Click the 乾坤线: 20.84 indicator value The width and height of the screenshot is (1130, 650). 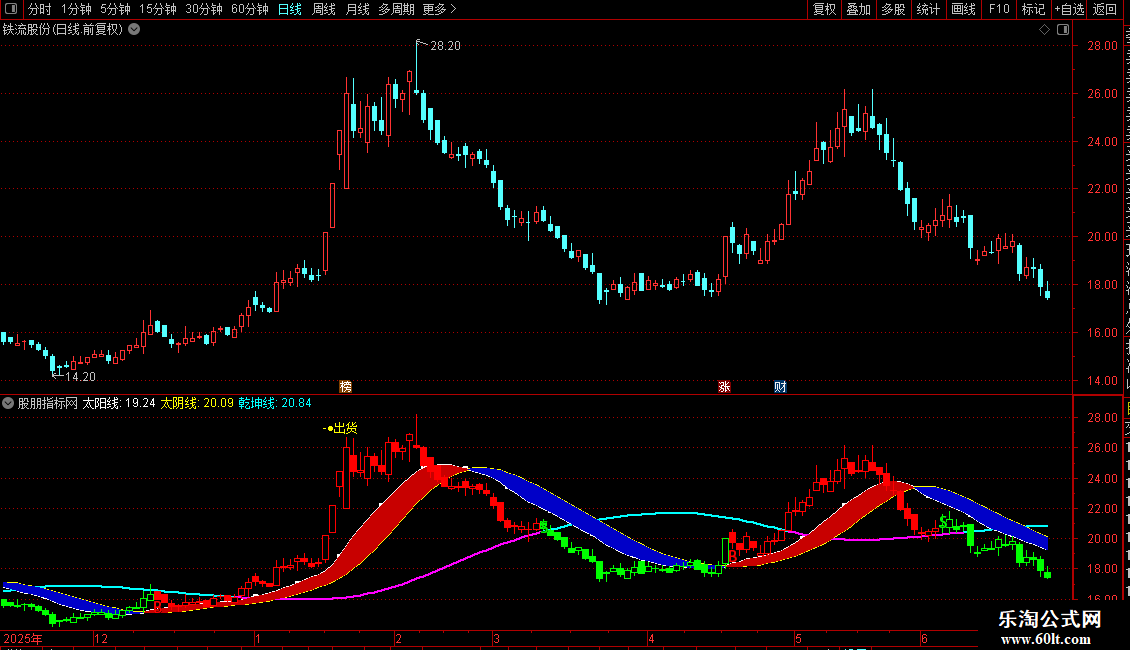click(x=275, y=403)
